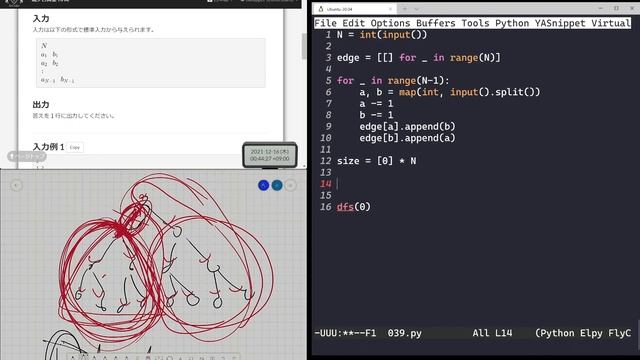Open a new terminal tab with plus
640x360 pixels.
click(x=405, y=9)
